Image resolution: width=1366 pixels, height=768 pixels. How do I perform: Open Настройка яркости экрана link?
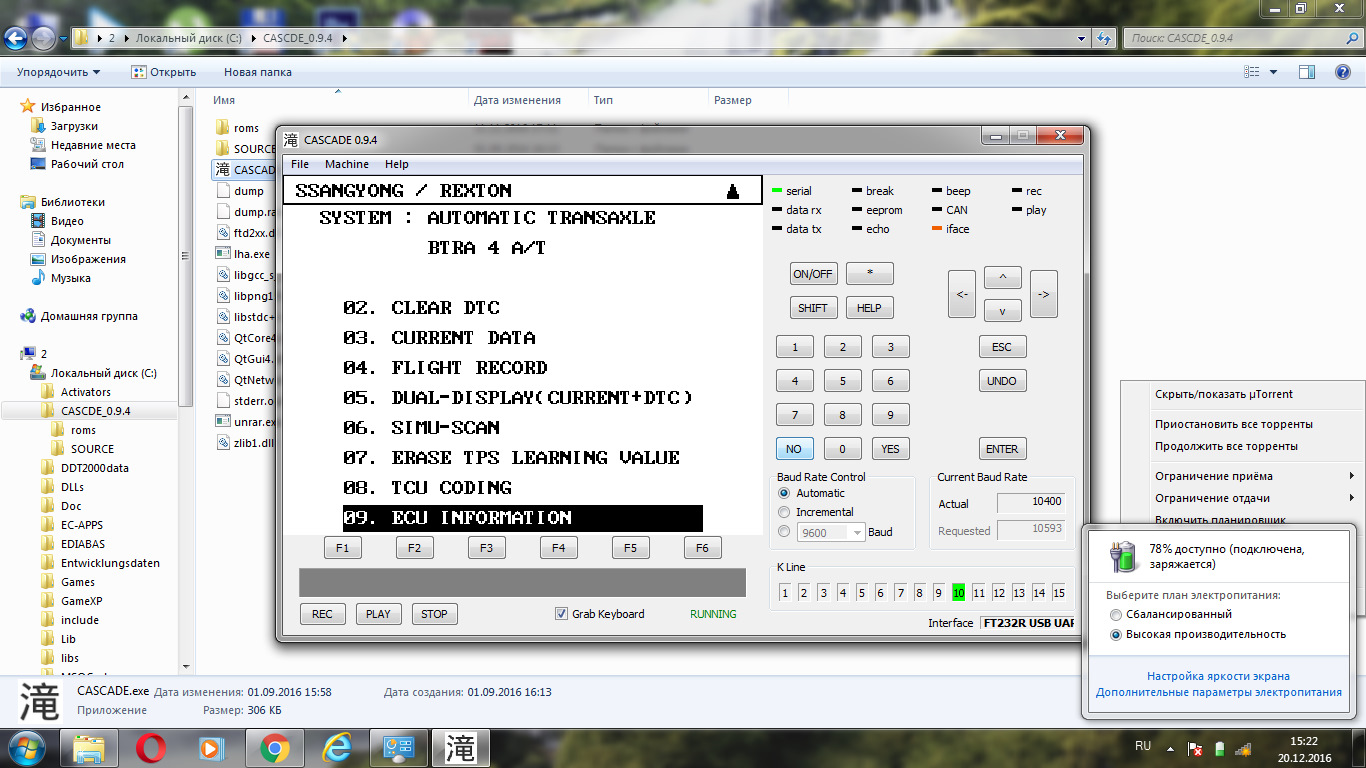pyautogui.click(x=1218, y=676)
